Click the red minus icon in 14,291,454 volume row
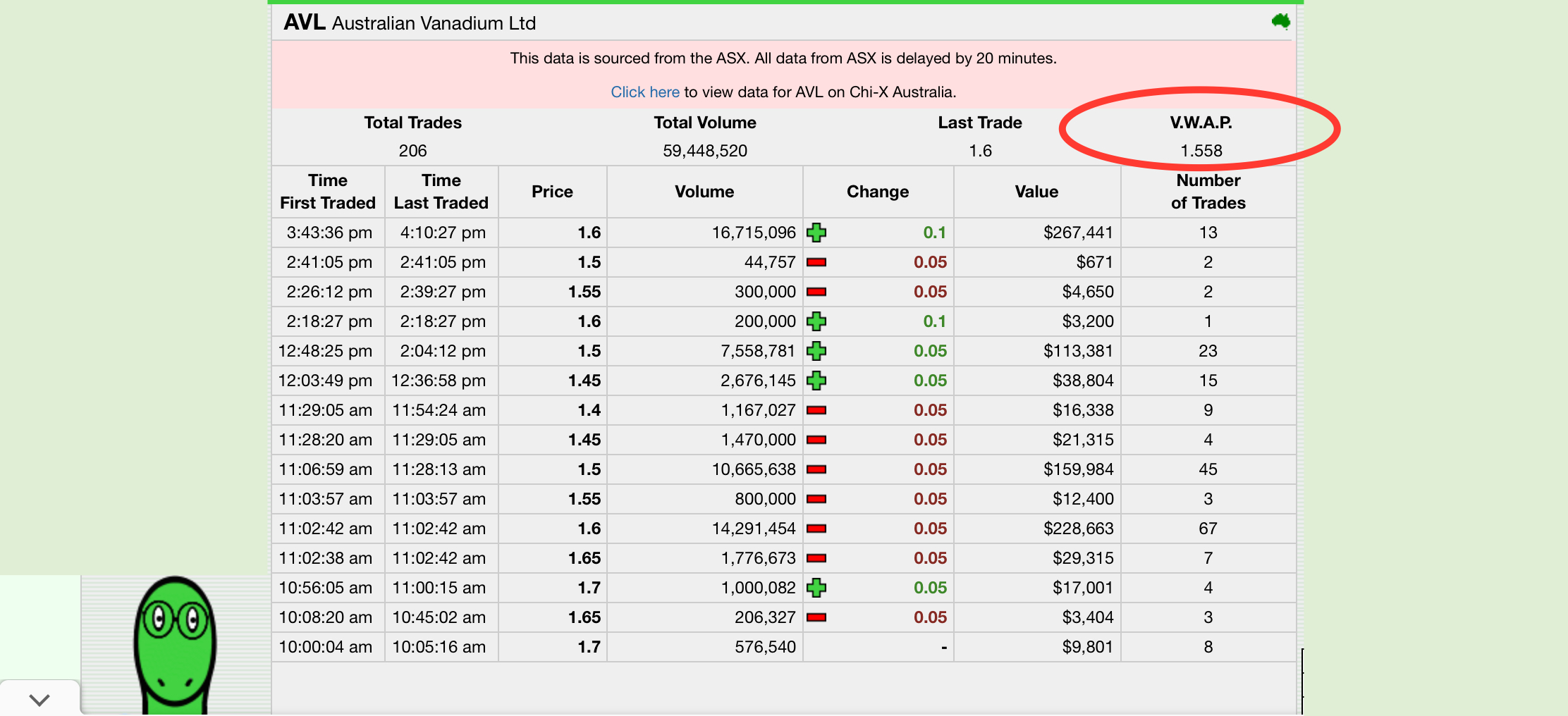1568x716 pixels. 816,529
